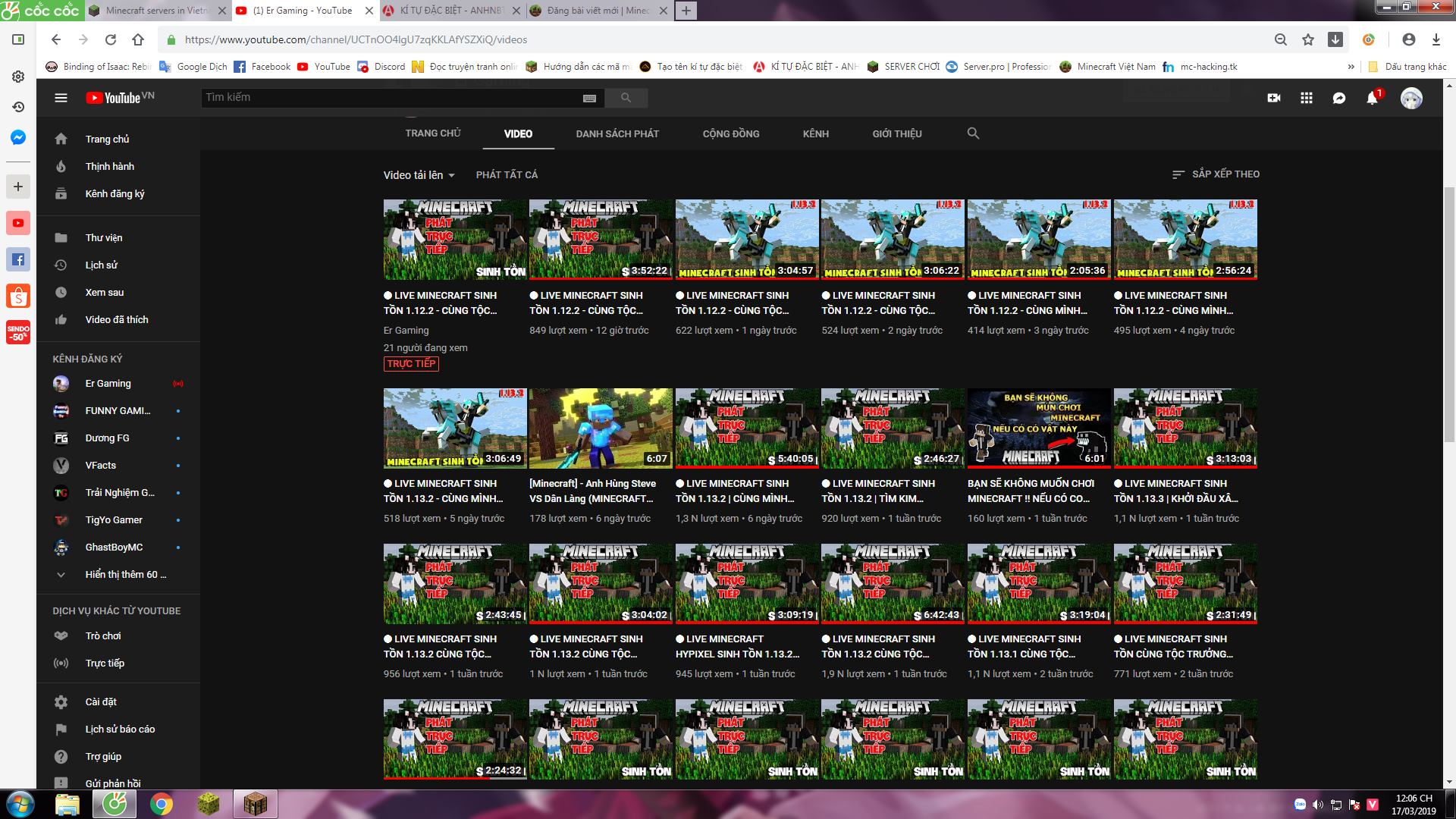Viewport: 1456px width, 819px height.
Task: Open YouTube notifications bell
Action: (1371, 99)
